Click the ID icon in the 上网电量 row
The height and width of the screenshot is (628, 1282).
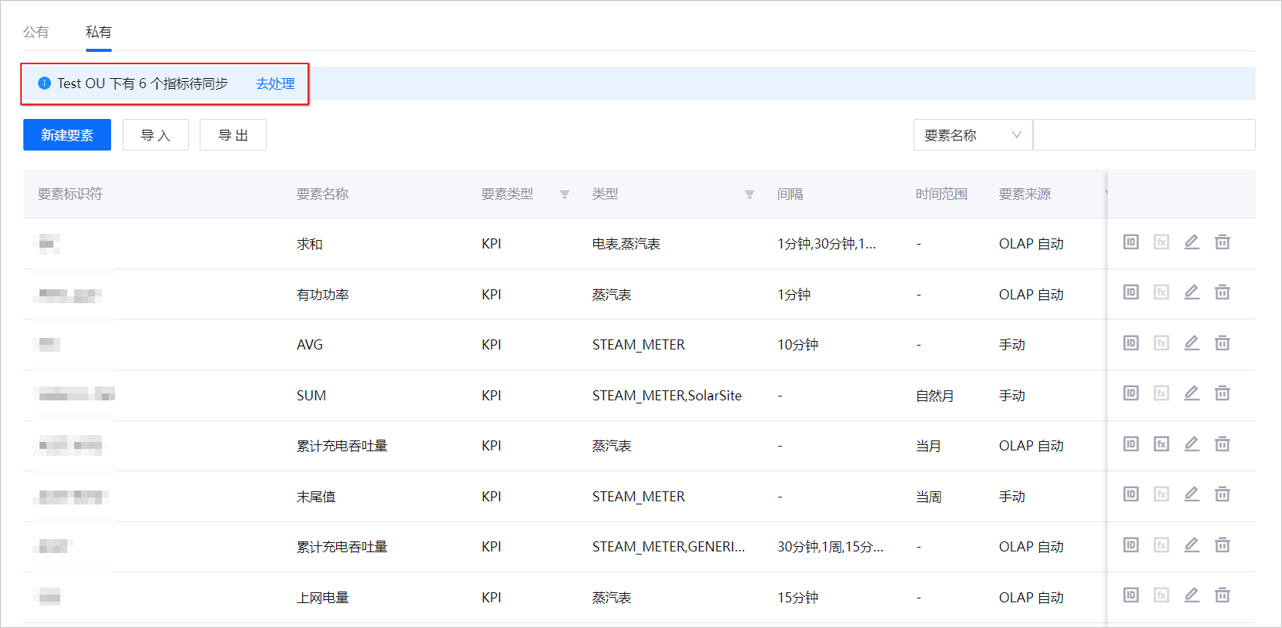pyautogui.click(x=1131, y=596)
